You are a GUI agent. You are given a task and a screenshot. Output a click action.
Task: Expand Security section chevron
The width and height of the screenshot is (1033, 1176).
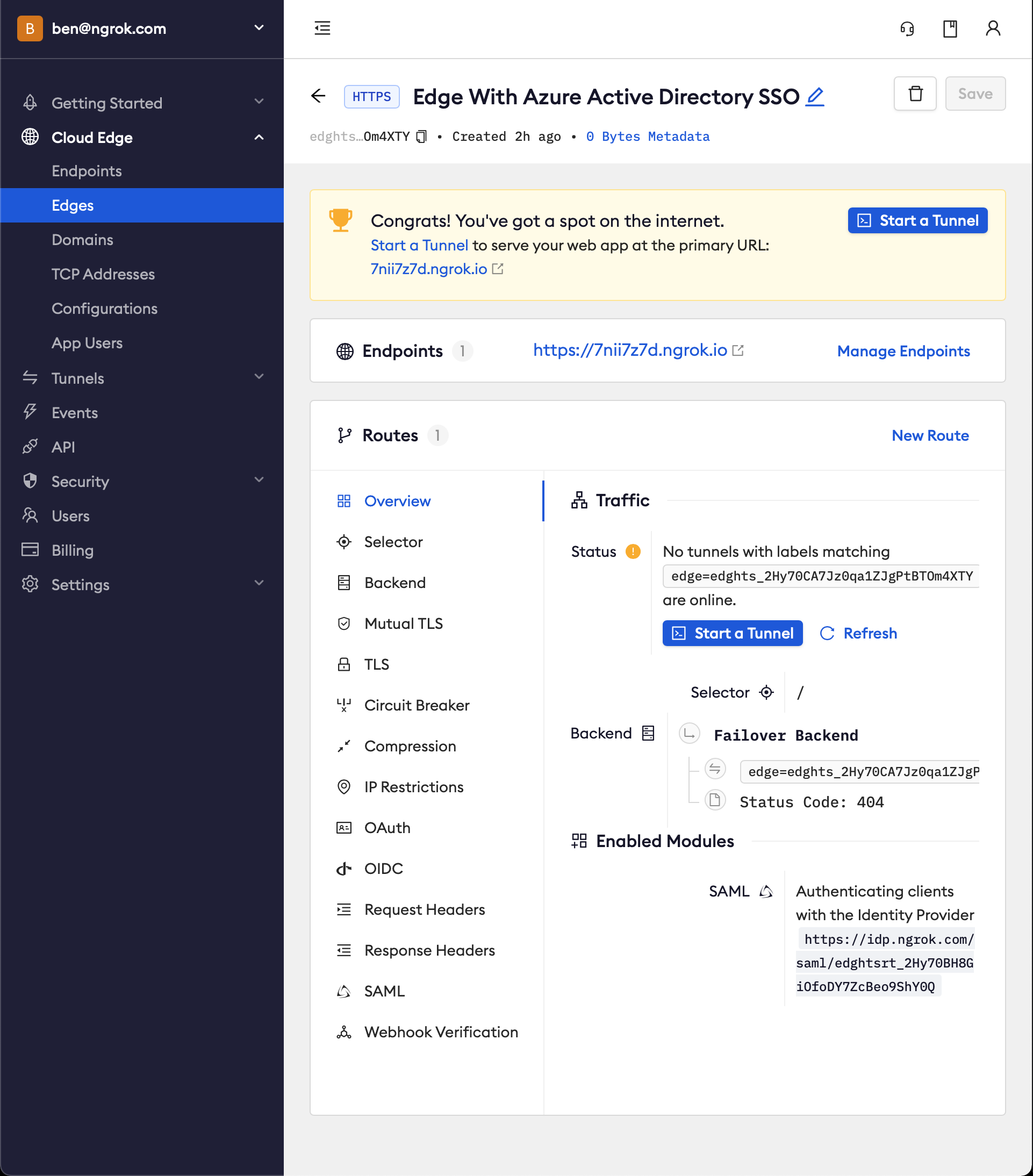coord(259,480)
